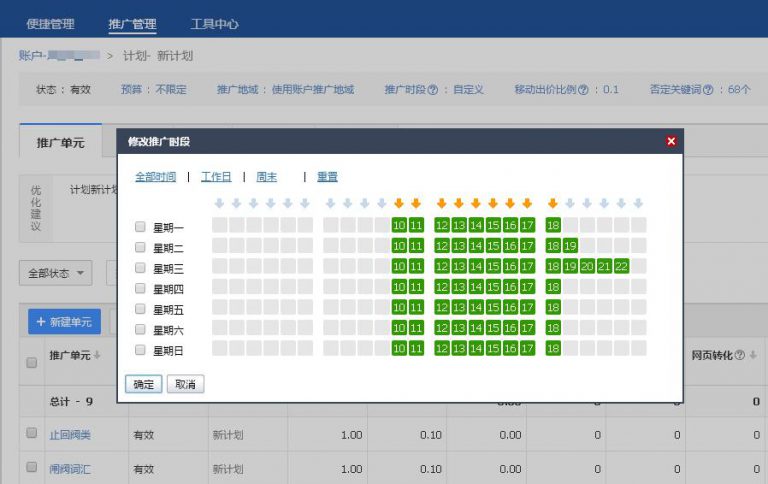The height and width of the screenshot is (484, 768).
Task: Click the first gray arrow in hour header
Action: click(219, 203)
